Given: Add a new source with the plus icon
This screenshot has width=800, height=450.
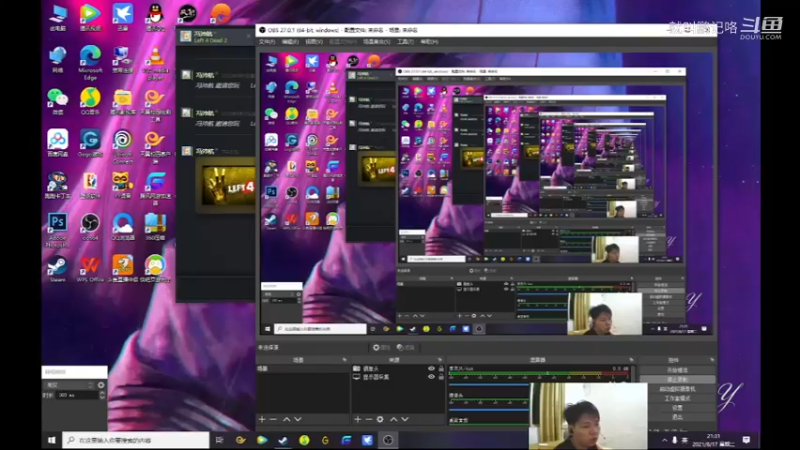Looking at the screenshot, I should [x=358, y=419].
